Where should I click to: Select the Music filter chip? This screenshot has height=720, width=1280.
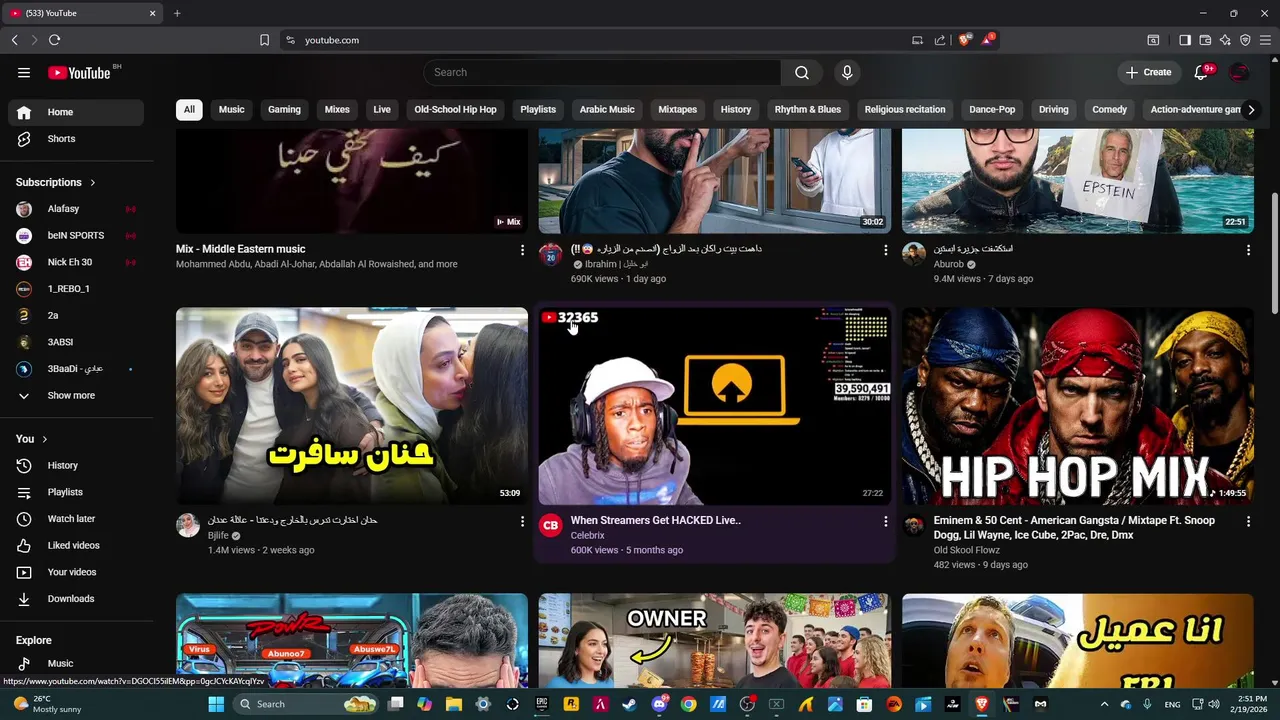point(231,109)
